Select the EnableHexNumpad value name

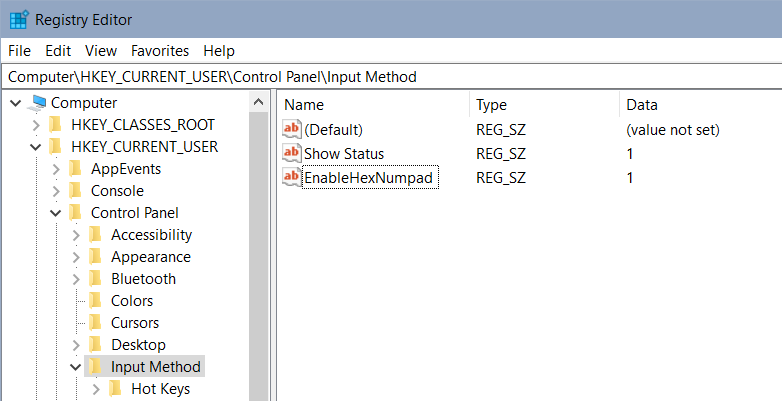[x=369, y=178]
